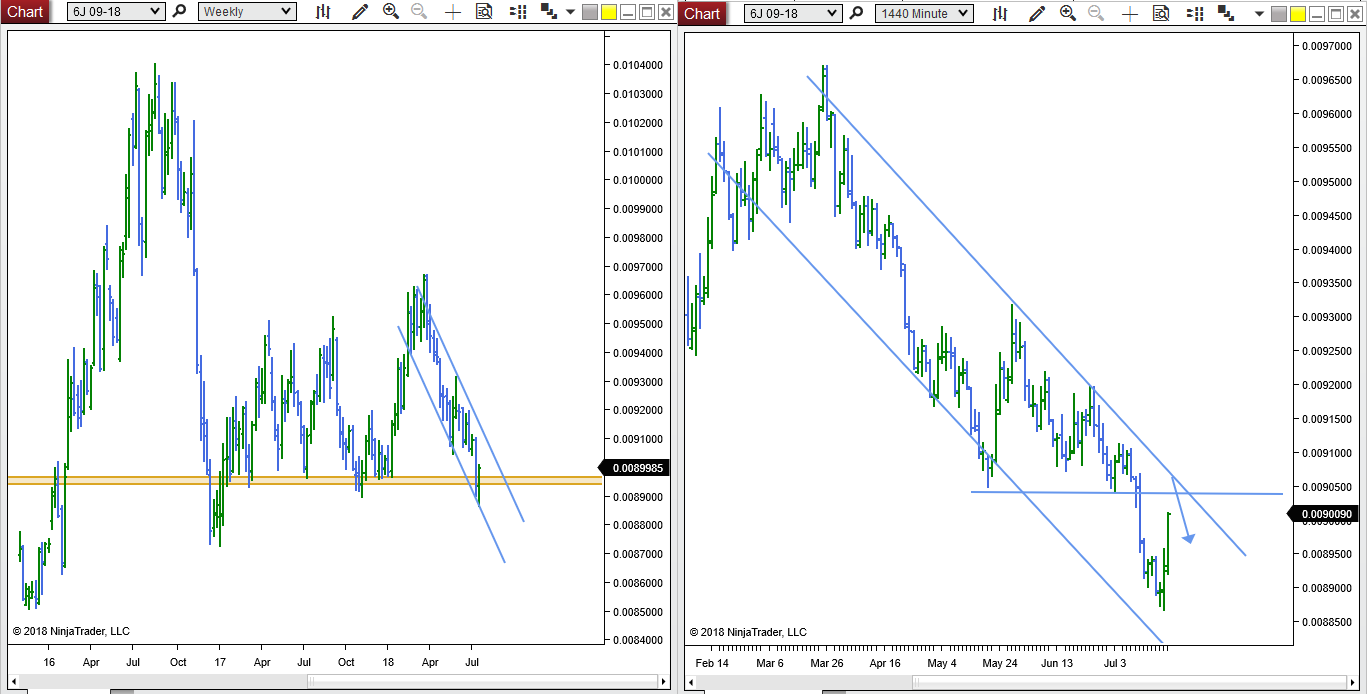
Task: Click the Jul 3 date label on daily chart
Action: click(x=1114, y=663)
